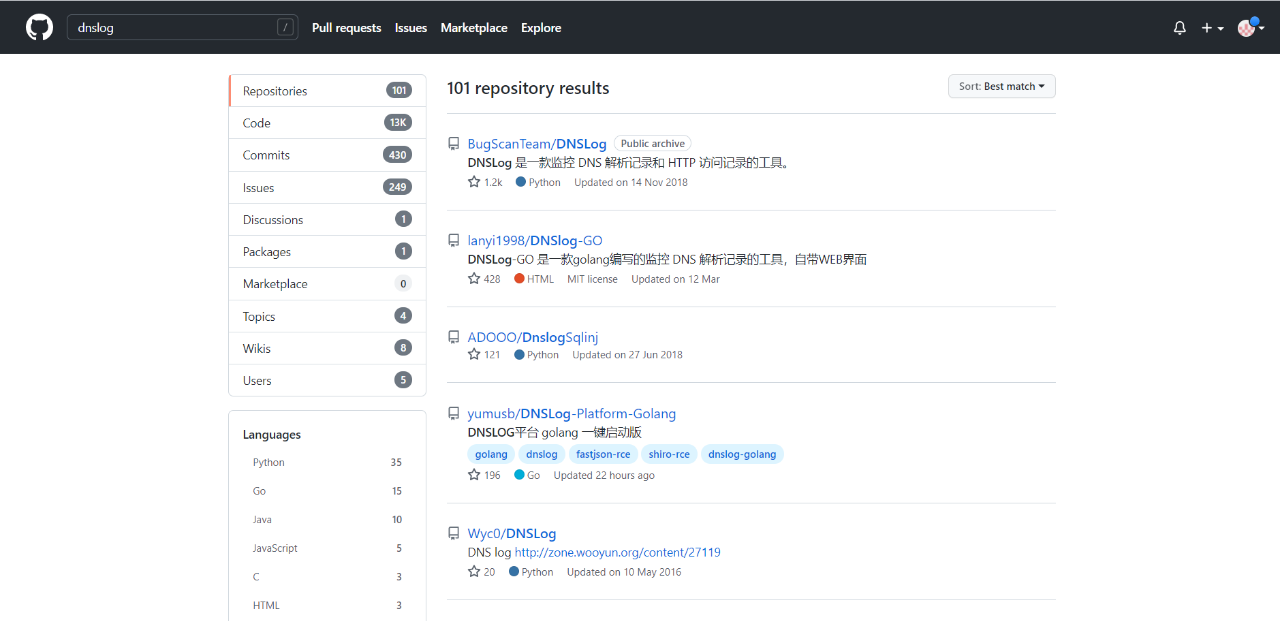The image size is (1280, 621).
Task: Click the 428 stars count
Action: [x=492, y=279]
